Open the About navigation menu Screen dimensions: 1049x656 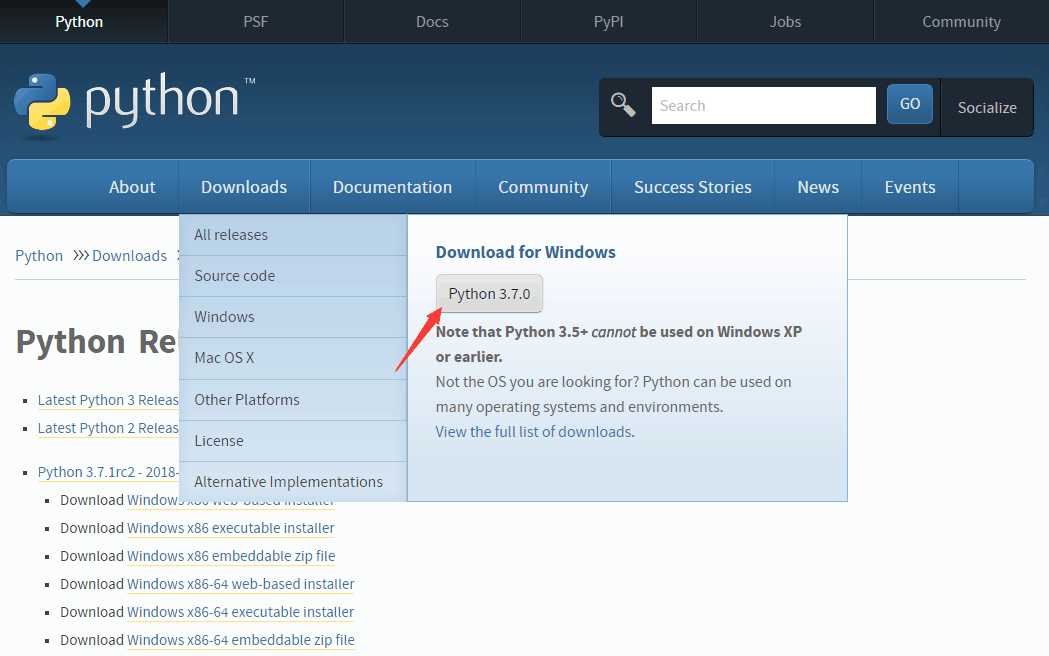(x=132, y=187)
